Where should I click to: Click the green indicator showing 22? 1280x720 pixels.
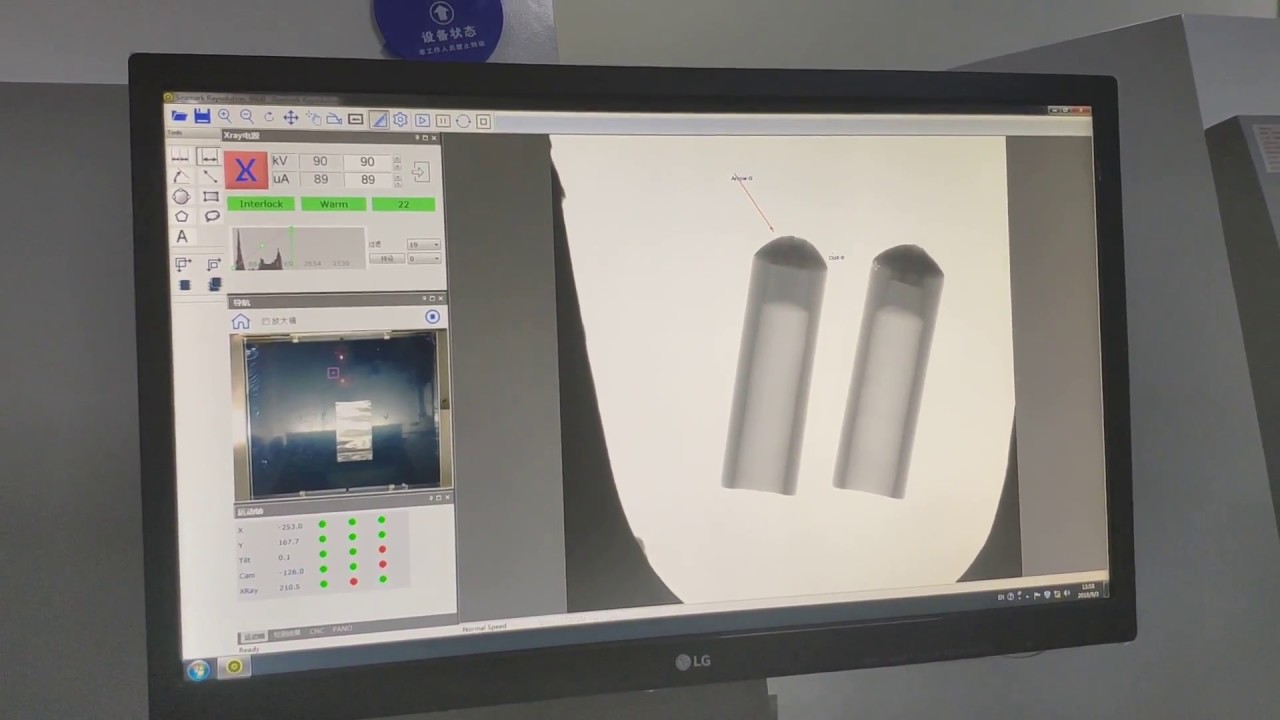click(x=403, y=204)
